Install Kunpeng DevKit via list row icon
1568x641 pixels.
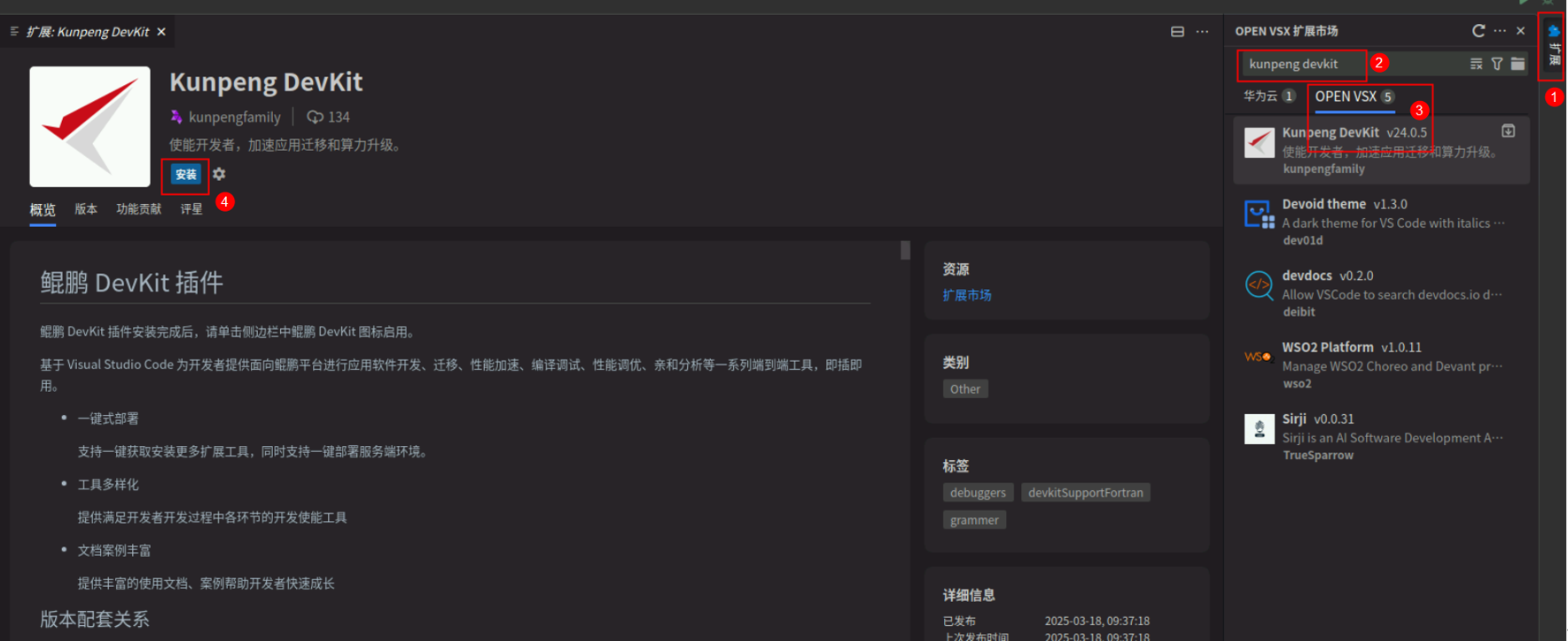[1509, 131]
